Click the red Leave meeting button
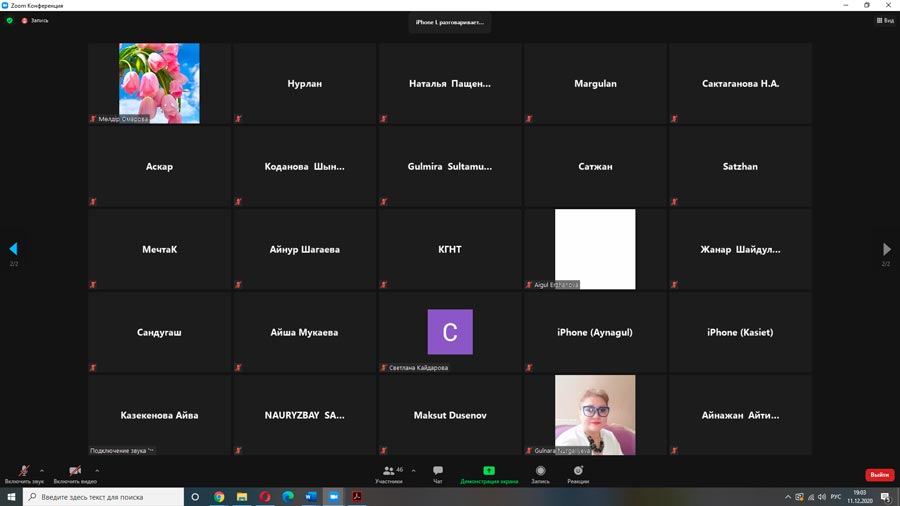This screenshot has height=506, width=900. pos(879,475)
